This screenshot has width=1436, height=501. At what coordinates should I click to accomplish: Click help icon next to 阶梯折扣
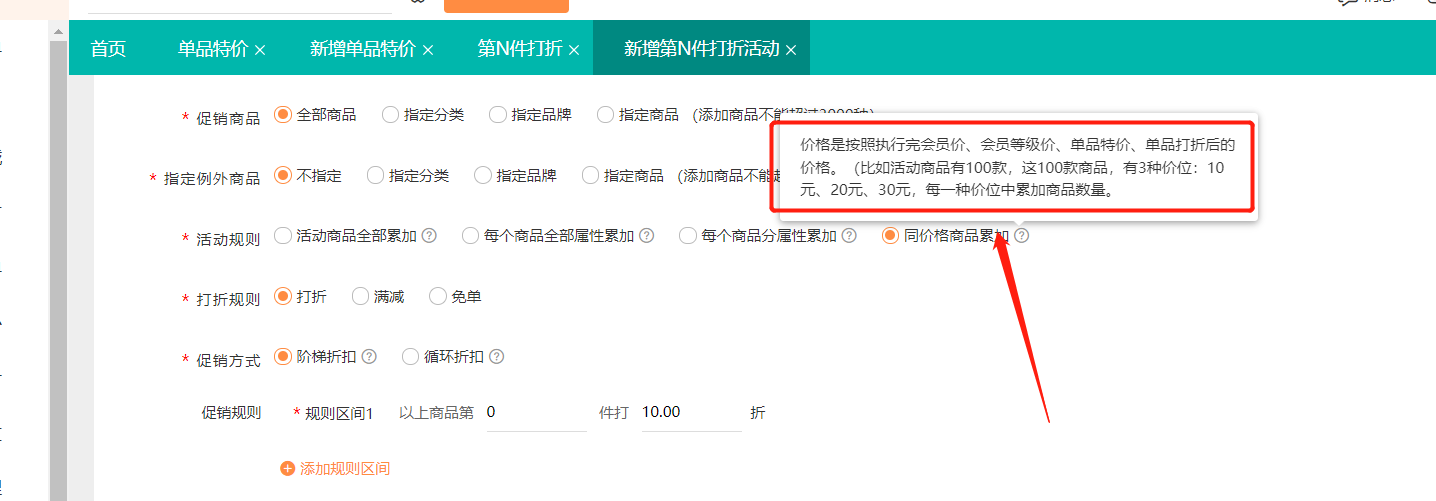point(369,357)
